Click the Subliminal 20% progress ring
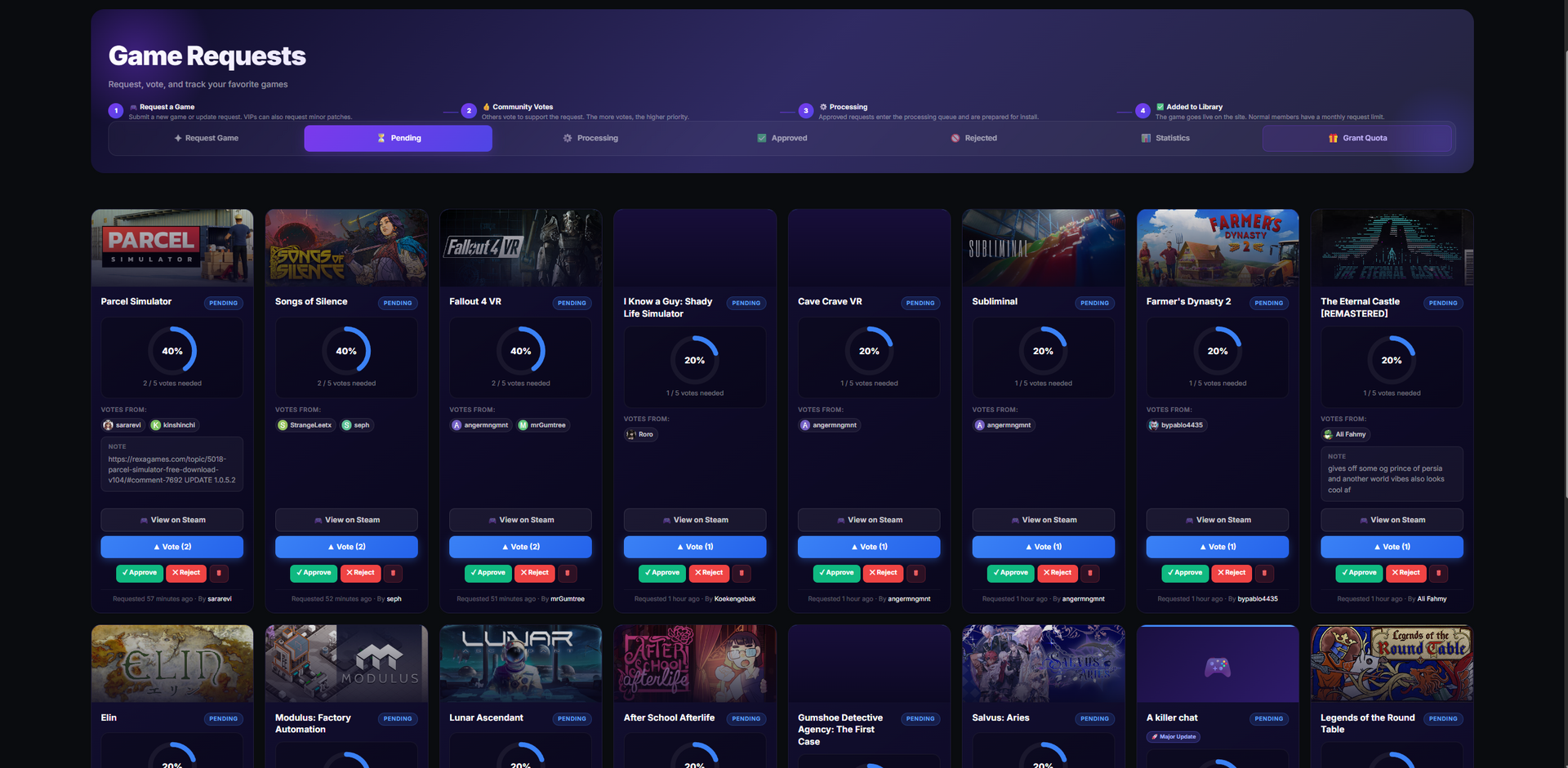 pos(1043,351)
